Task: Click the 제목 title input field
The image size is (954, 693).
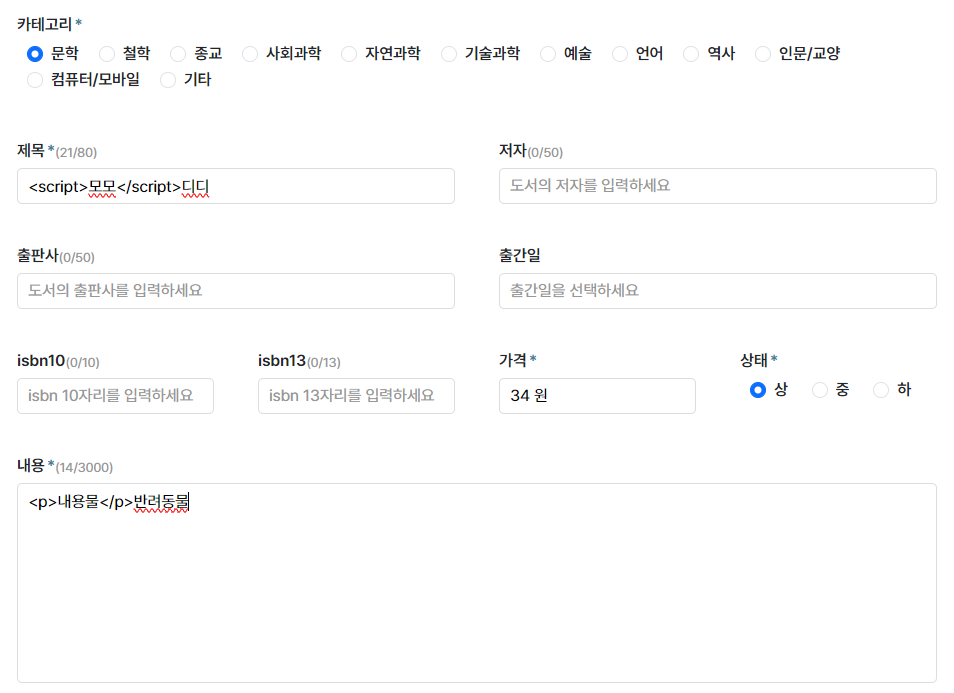Action: click(236, 186)
